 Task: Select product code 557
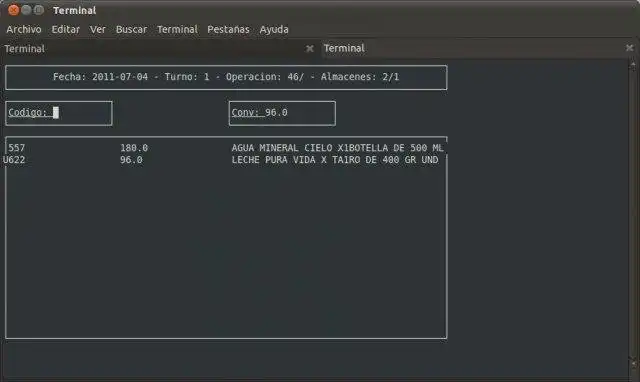[17, 148]
